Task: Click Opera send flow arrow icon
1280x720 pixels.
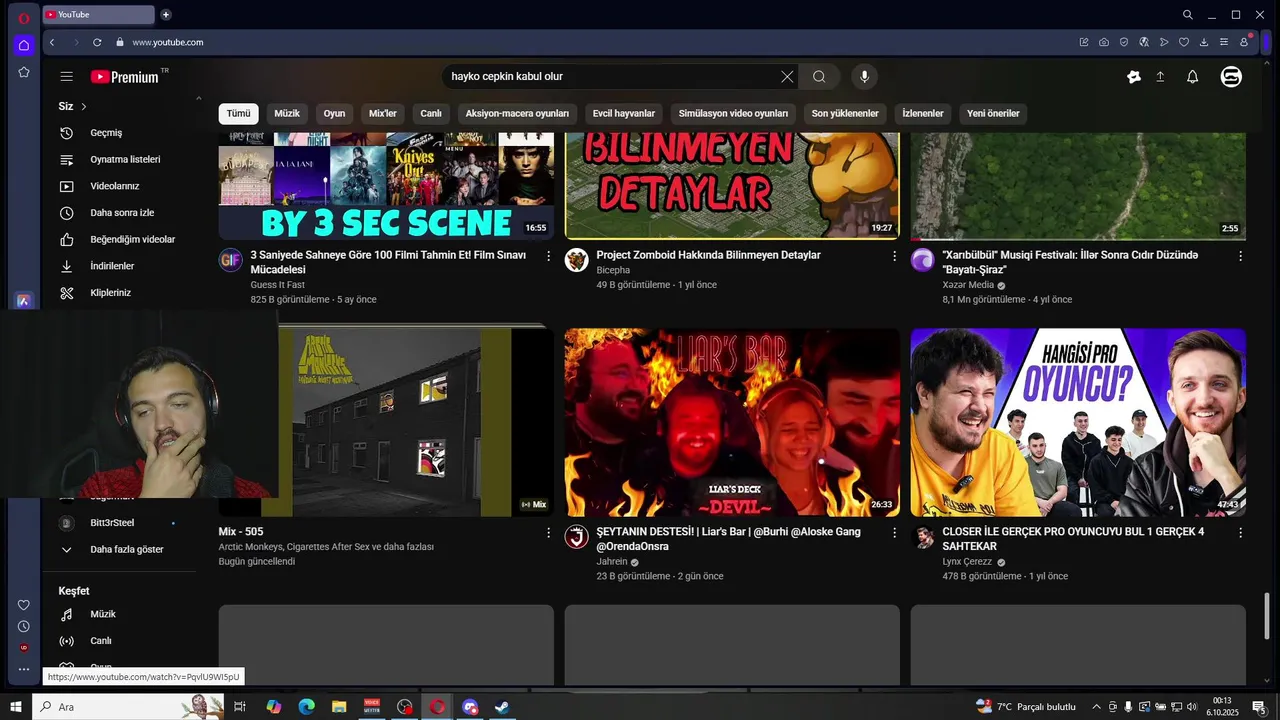Action: point(1164,42)
